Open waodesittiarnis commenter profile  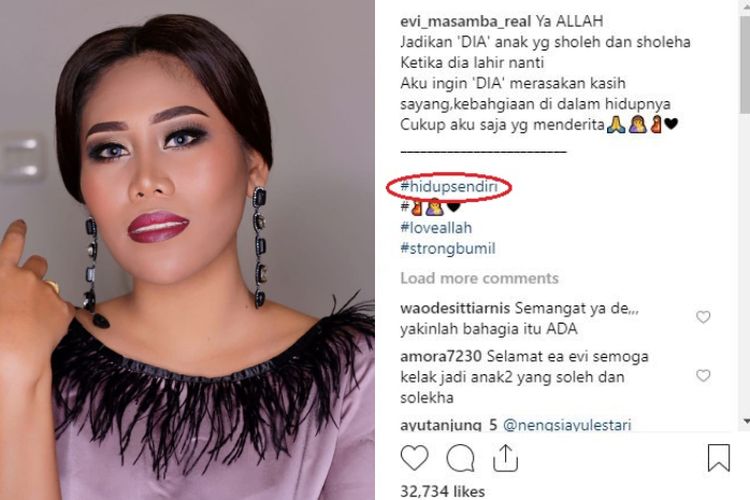455,308
